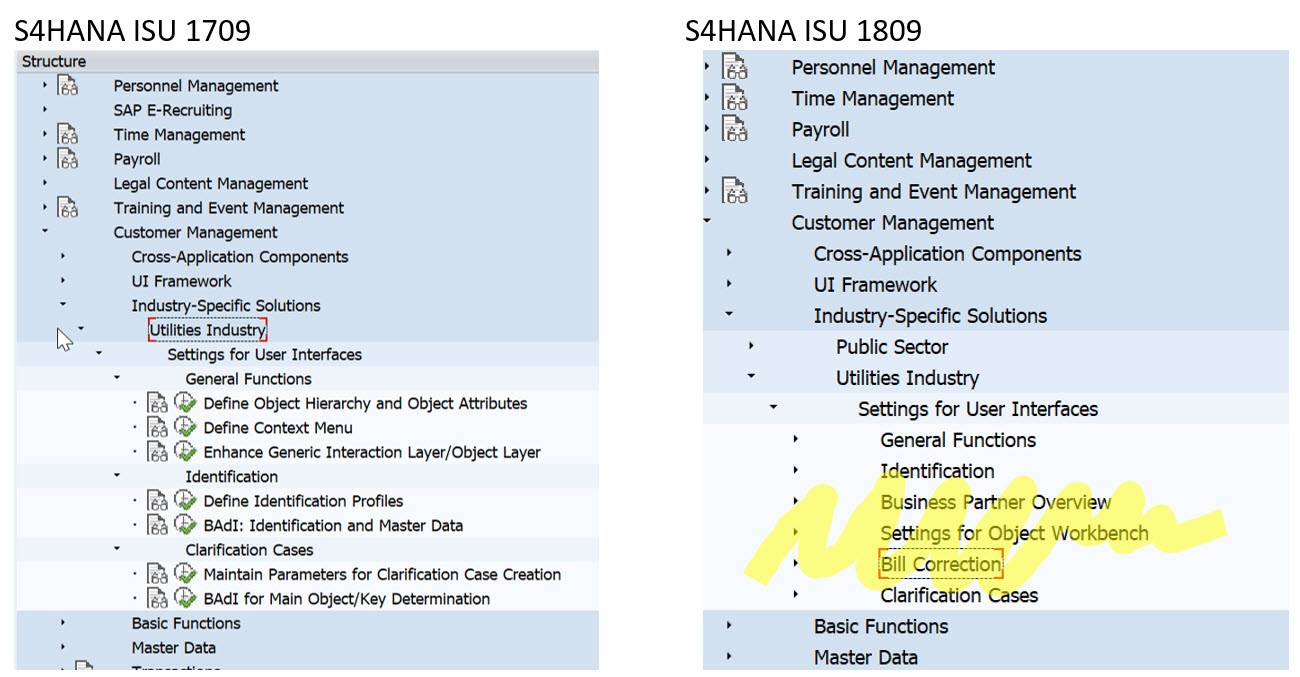The width and height of the screenshot is (1300, 677).
Task: Click documentation icon beside Personnel Management in 1709 tree
Action: point(67,86)
